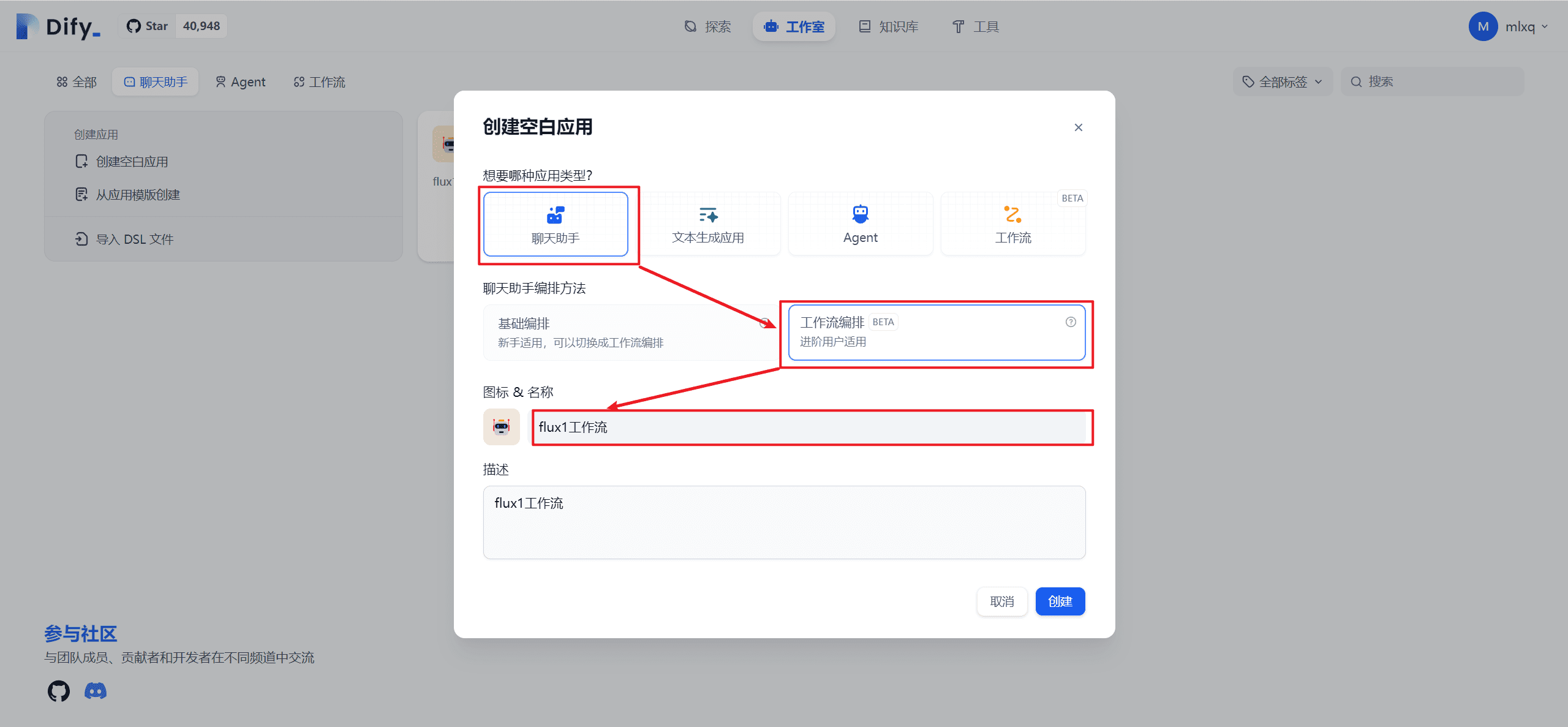Image resolution: width=1568 pixels, height=727 pixels.
Task: Click the 描述 text area
Action: pos(785,522)
